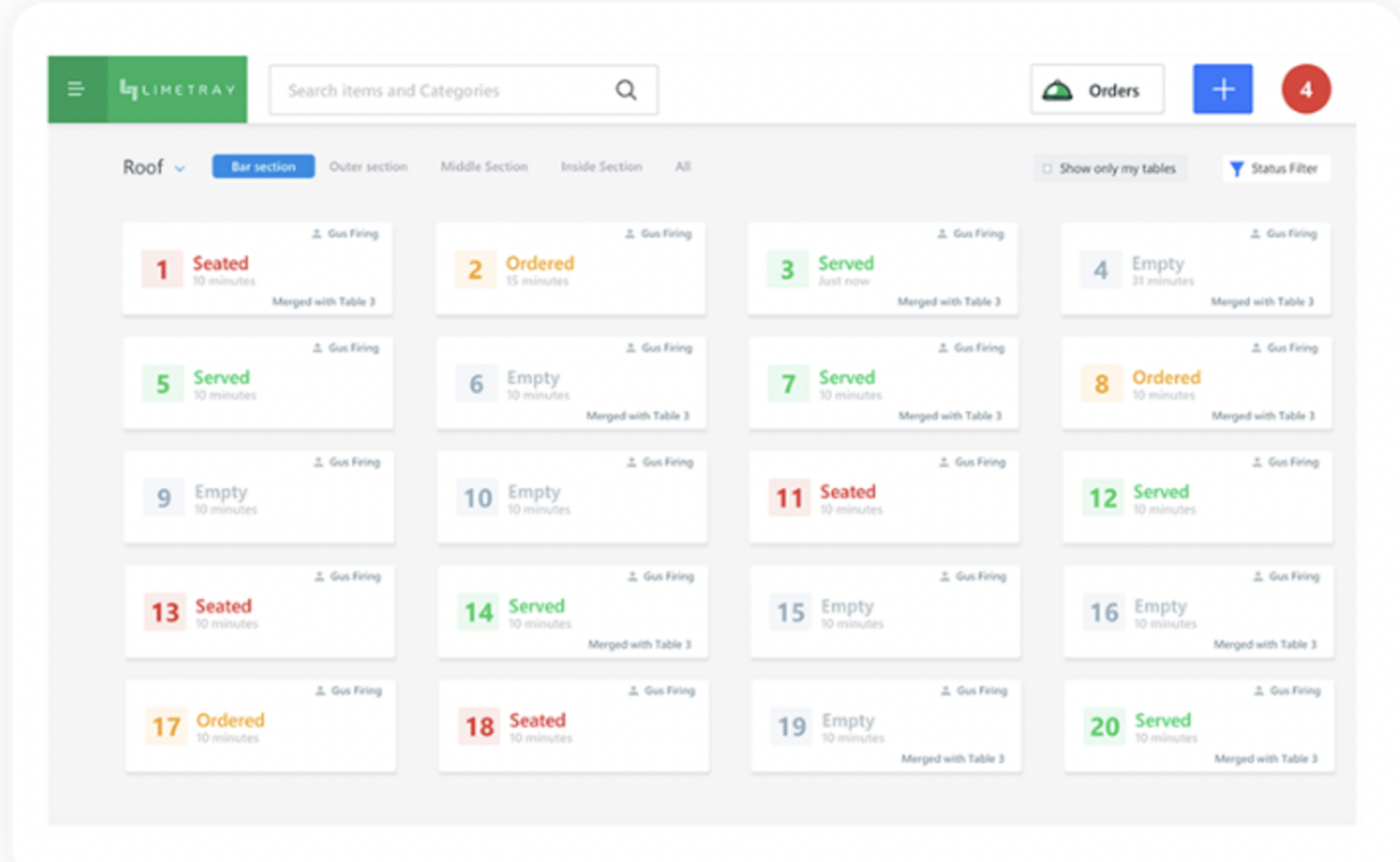Switch to the Outer section tab

point(368,167)
